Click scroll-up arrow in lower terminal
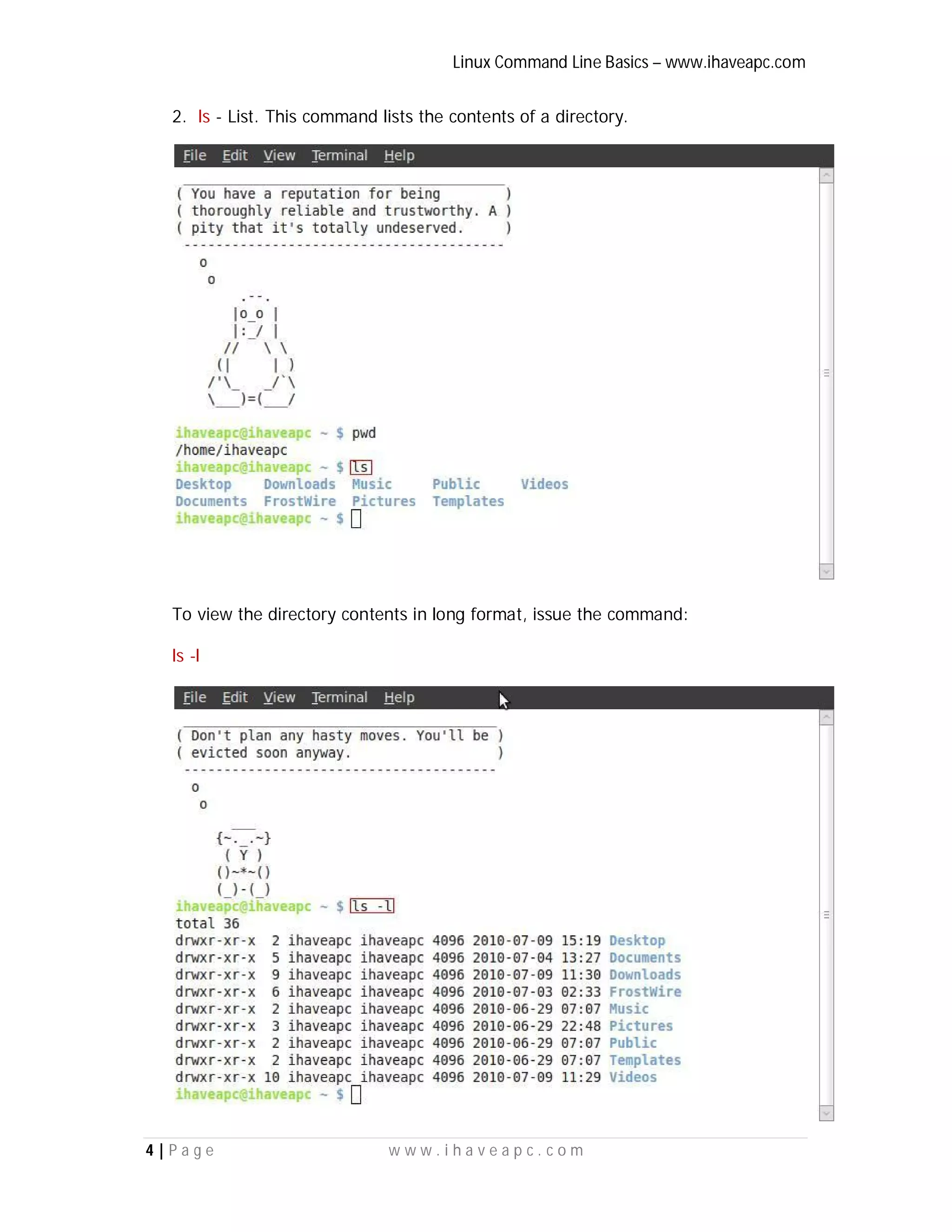Viewport: 952px width, 1232px height. 826,717
